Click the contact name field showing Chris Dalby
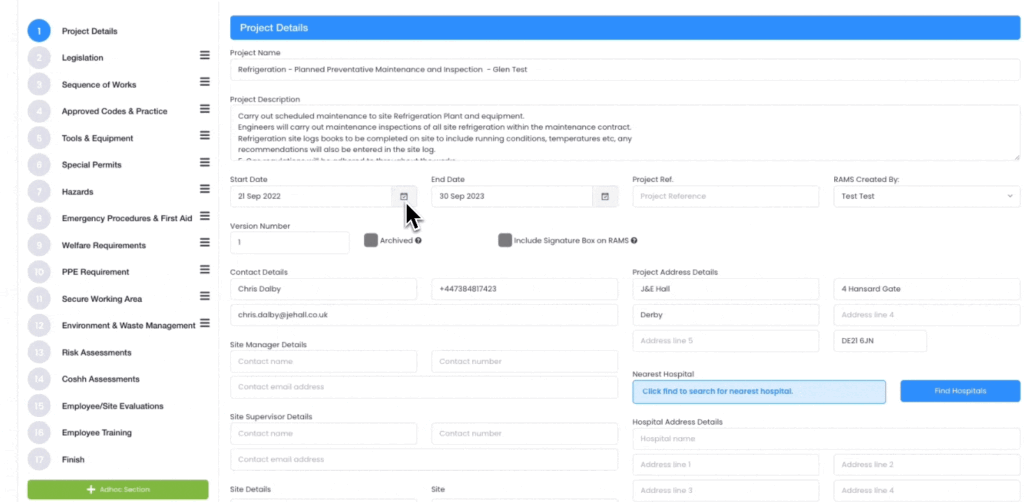Viewport: 1024px width, 502px height. tap(323, 289)
